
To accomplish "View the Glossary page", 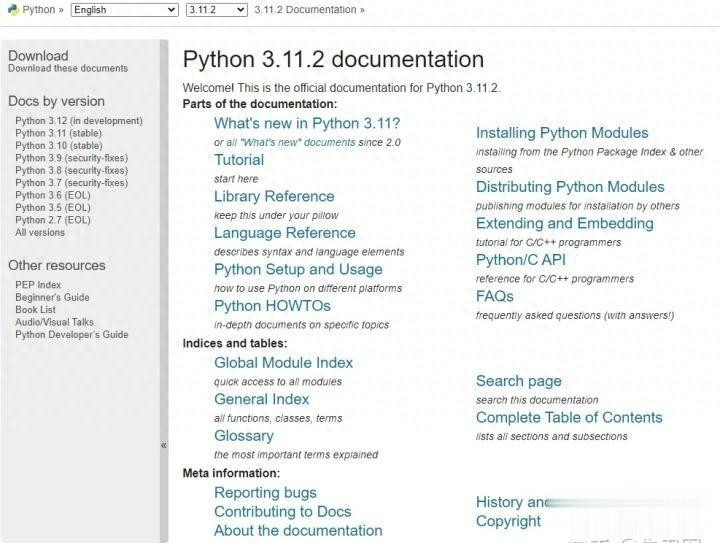I will tap(243, 436).
